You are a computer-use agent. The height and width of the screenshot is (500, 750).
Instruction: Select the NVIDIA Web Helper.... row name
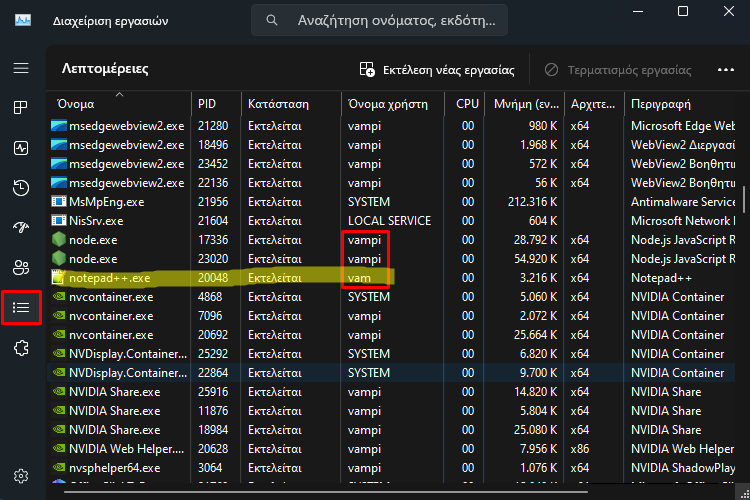click(x=127, y=449)
